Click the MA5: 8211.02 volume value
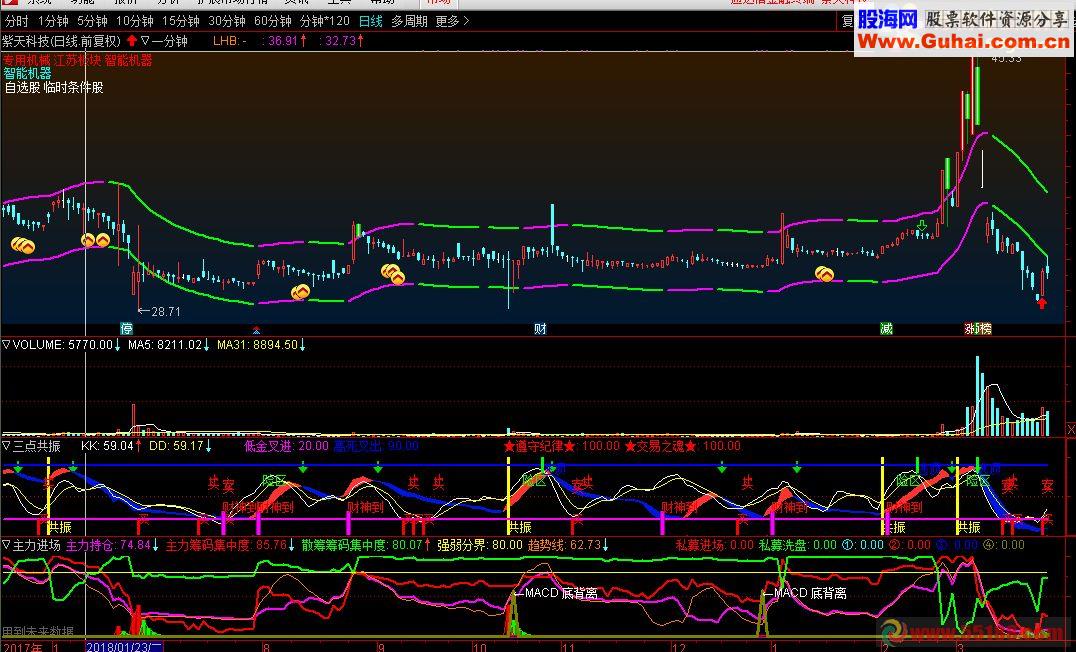 pyautogui.click(x=165, y=345)
